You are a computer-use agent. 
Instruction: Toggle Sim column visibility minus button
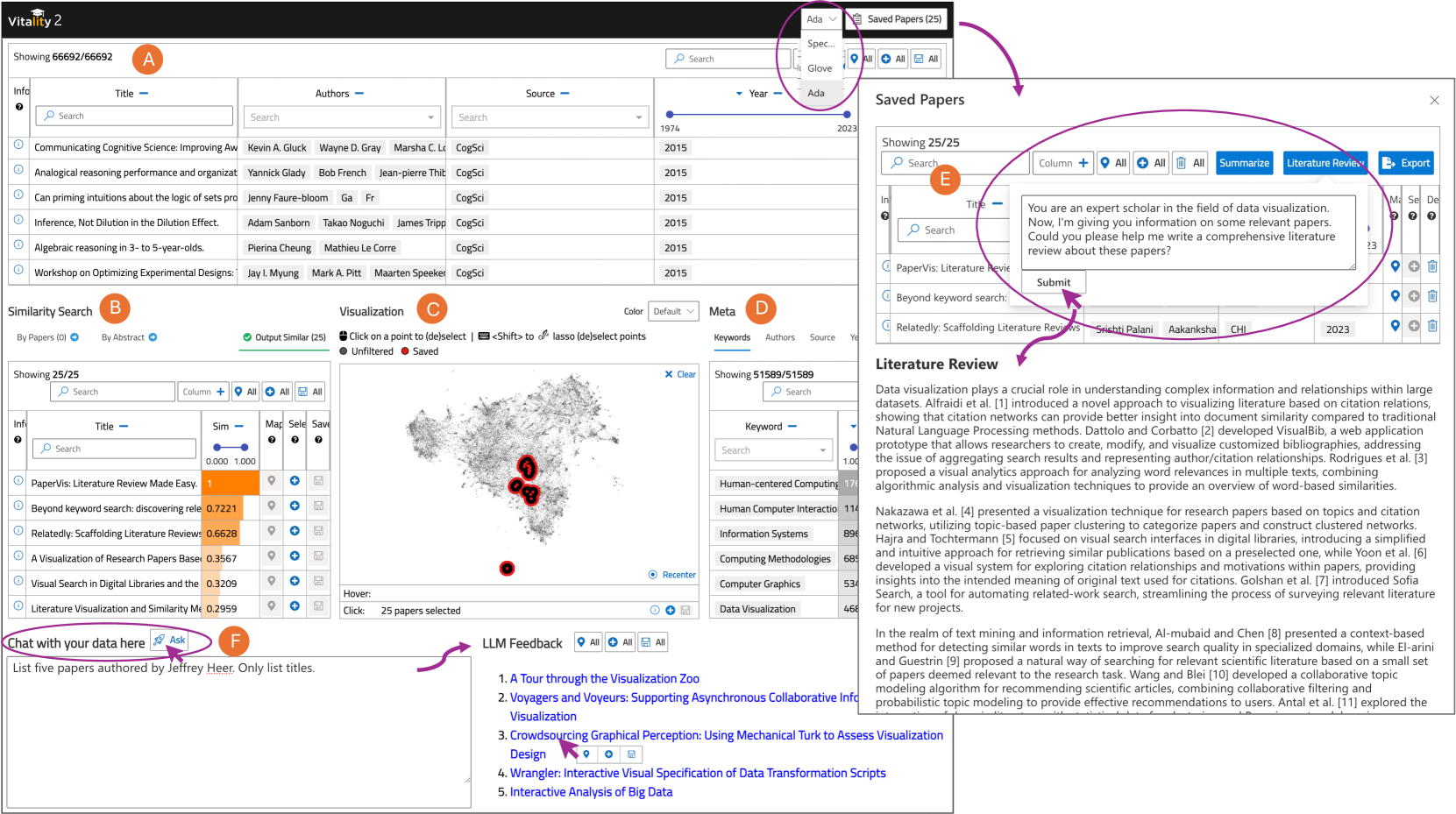click(239, 426)
